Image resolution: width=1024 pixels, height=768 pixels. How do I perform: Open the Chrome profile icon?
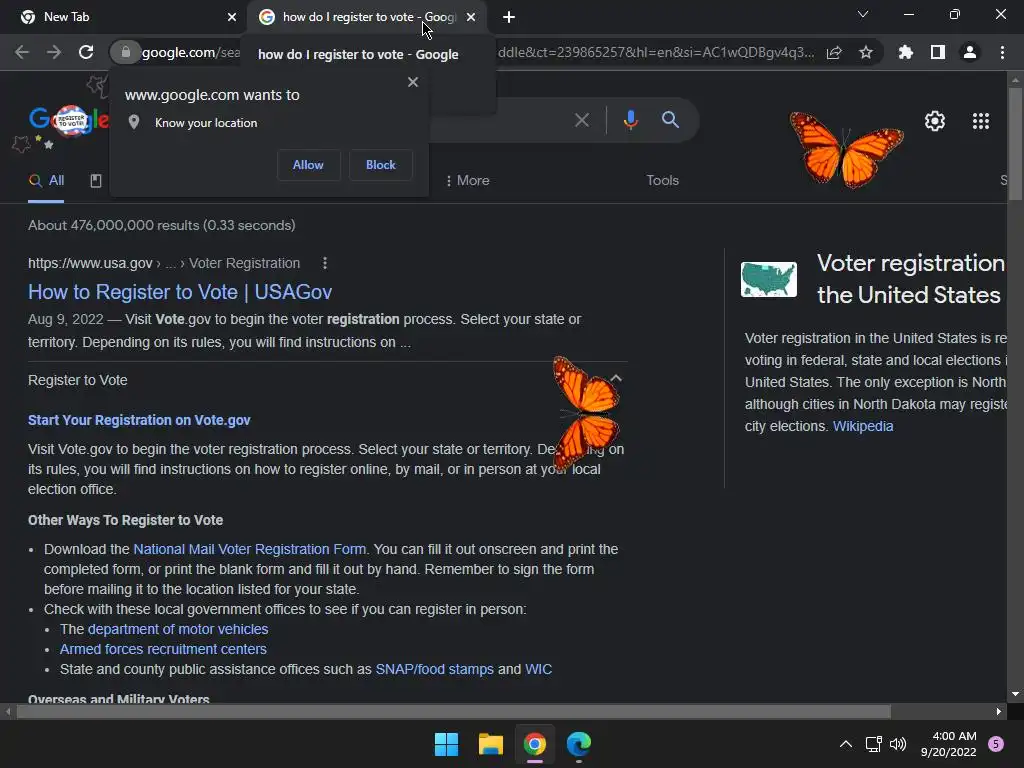tap(970, 52)
